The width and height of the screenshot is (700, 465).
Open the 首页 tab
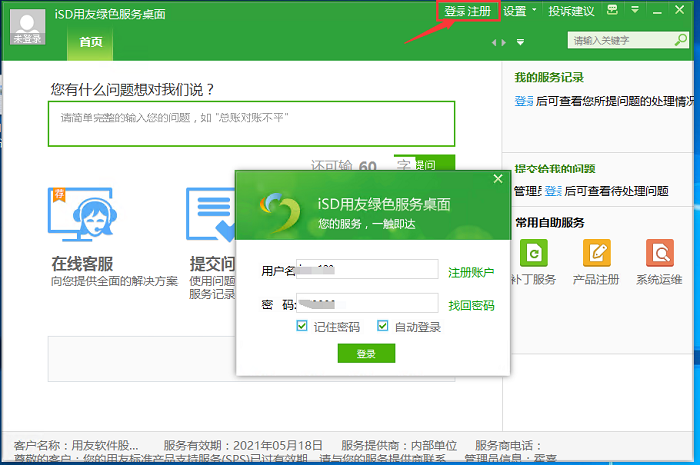click(x=90, y=42)
